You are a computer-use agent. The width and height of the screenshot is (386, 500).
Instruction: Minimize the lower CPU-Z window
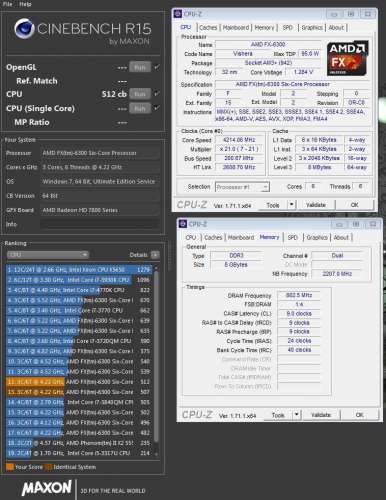(x=340, y=224)
